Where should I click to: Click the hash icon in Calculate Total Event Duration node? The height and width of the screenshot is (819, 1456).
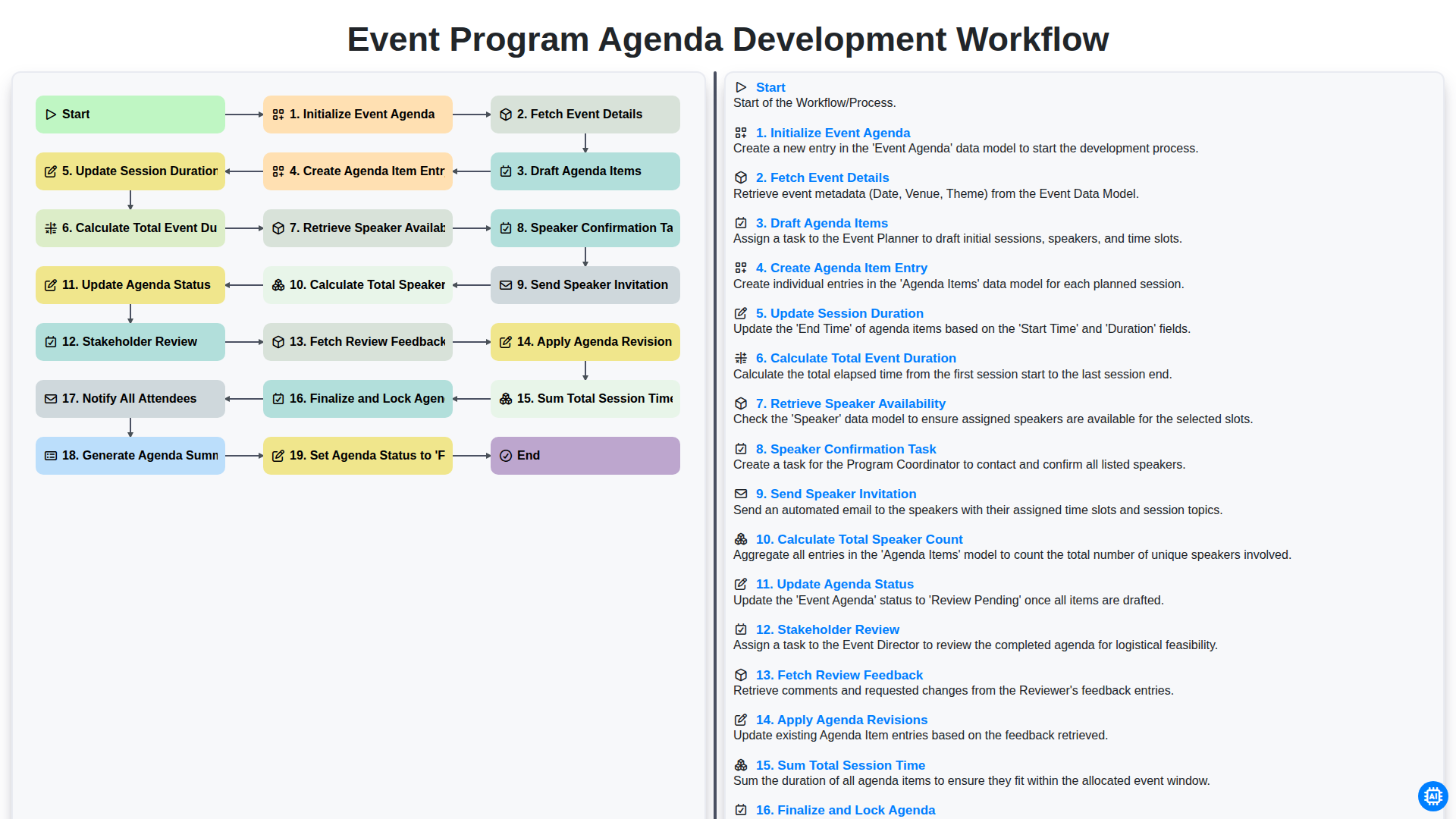pos(51,228)
